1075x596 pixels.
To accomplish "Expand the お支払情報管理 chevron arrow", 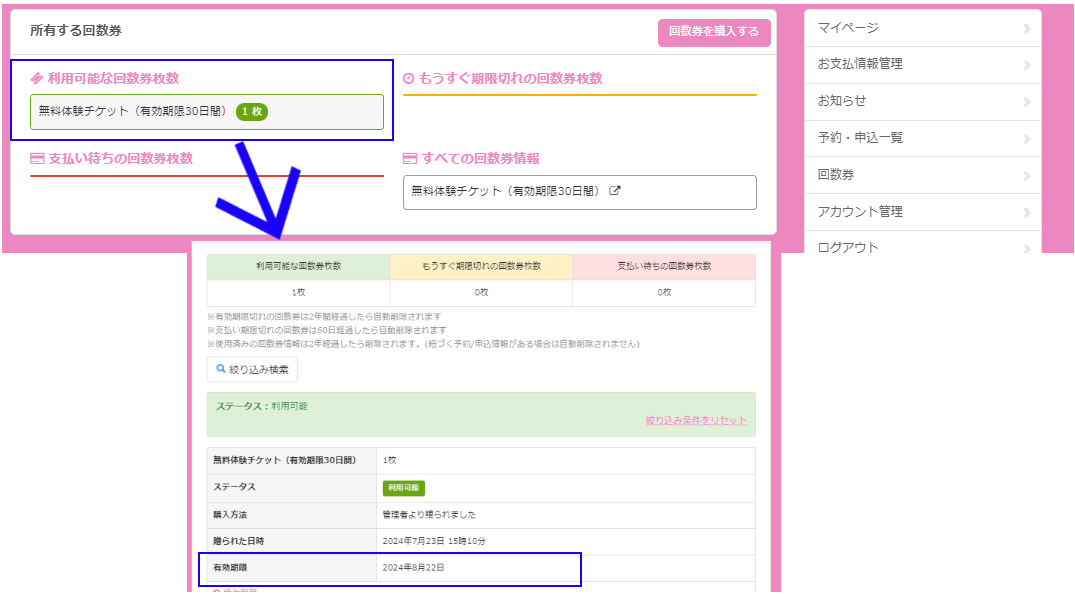I will pos(1027,65).
